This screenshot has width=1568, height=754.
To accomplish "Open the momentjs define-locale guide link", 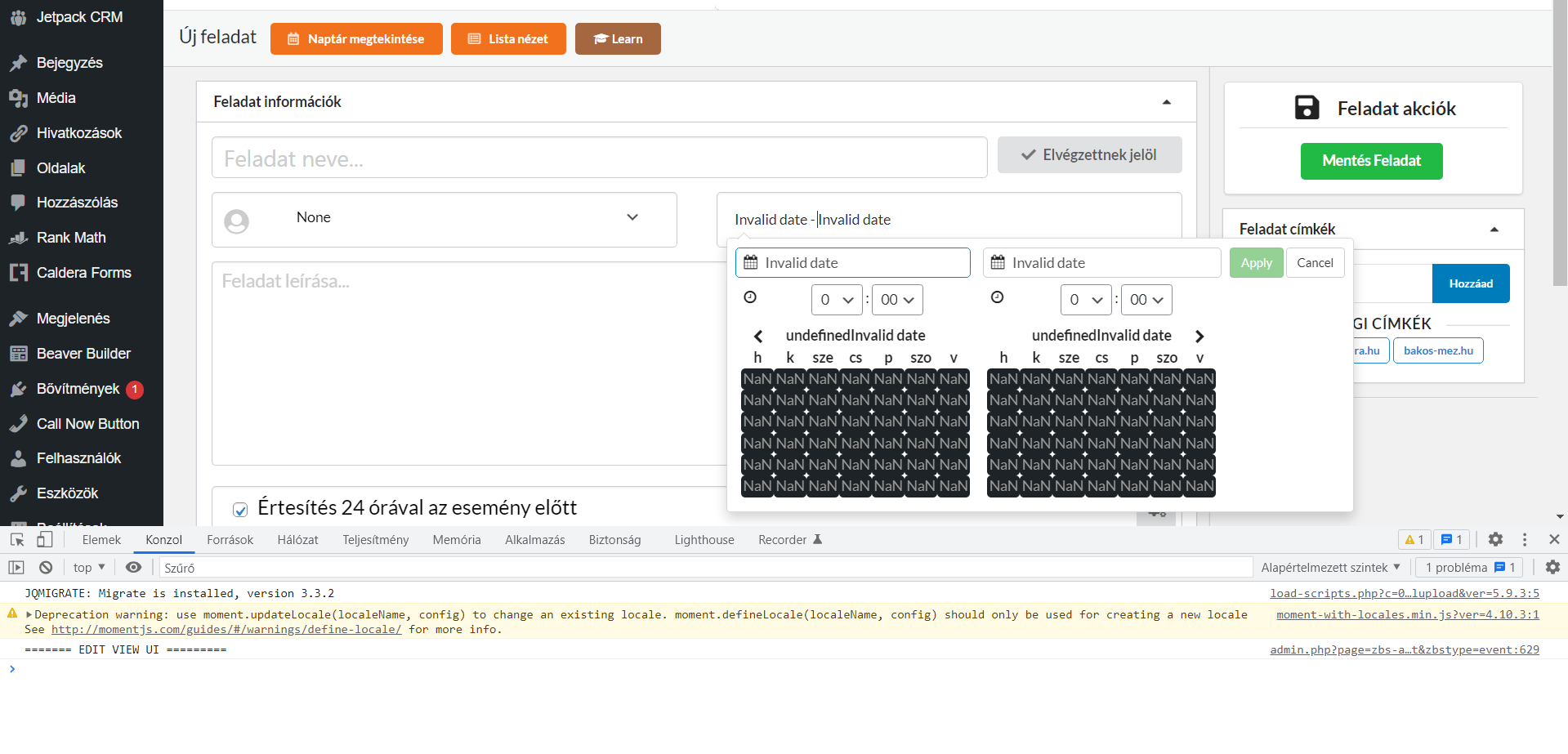I will tap(226, 630).
